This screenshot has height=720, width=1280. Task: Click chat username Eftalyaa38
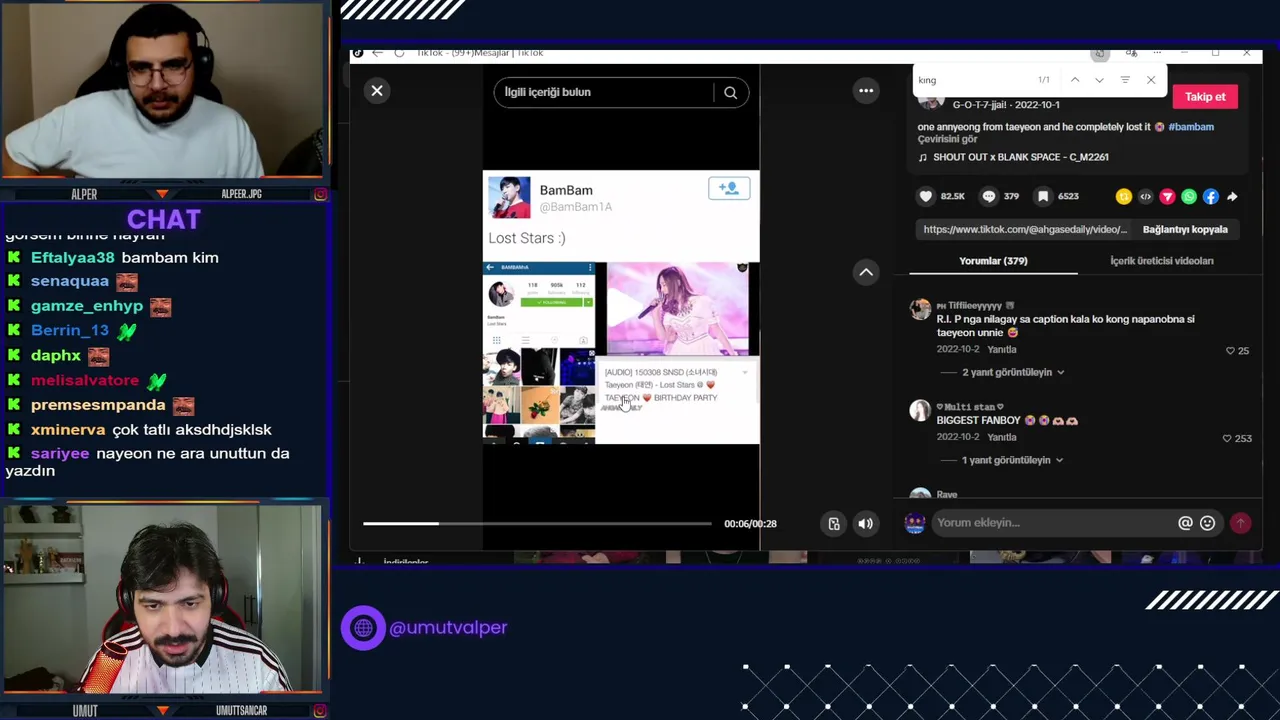pyautogui.click(x=73, y=258)
